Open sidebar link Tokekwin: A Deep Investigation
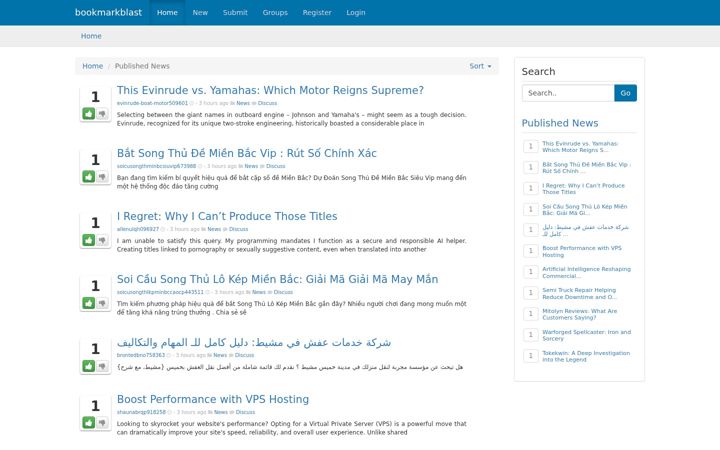The image size is (720, 450). 586,356
